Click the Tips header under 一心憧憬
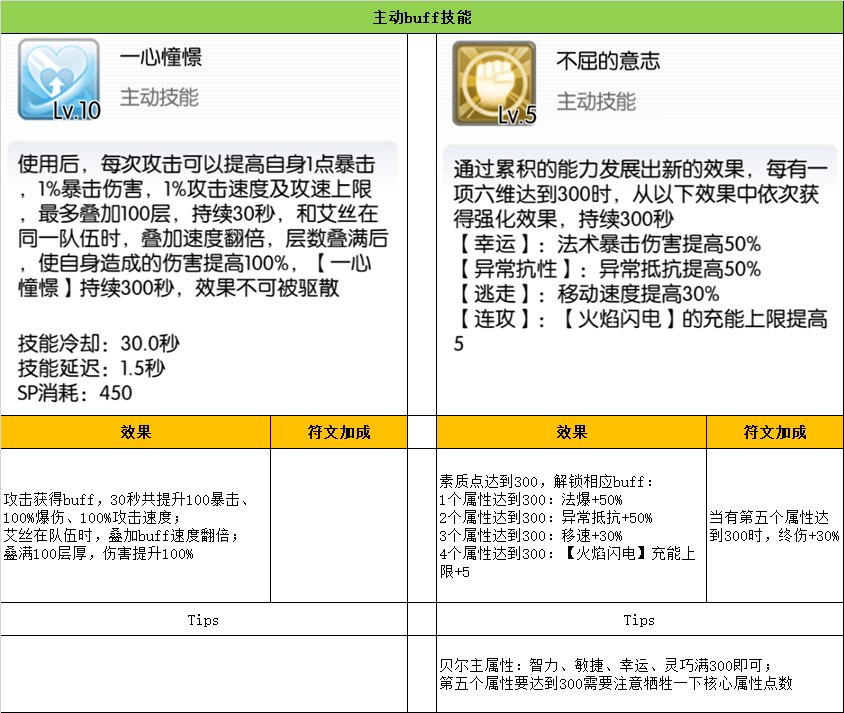Image resolution: width=844 pixels, height=713 pixels. (x=203, y=620)
